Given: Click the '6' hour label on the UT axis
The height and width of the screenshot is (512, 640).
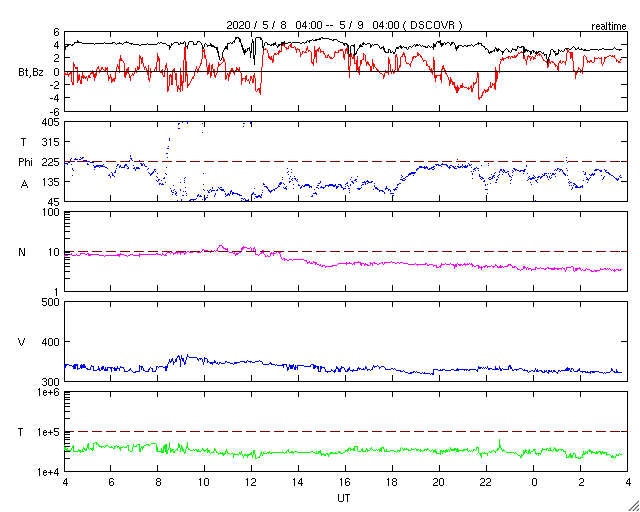Looking at the screenshot, I should [111, 481].
